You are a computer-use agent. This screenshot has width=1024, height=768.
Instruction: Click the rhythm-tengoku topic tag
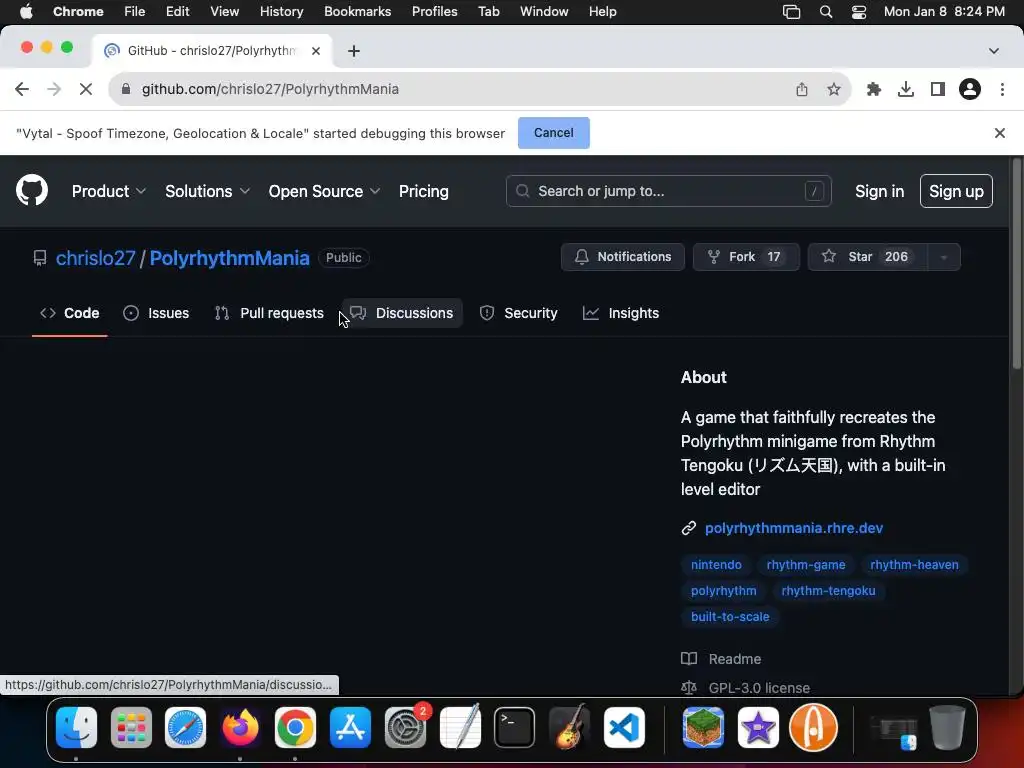(x=828, y=591)
